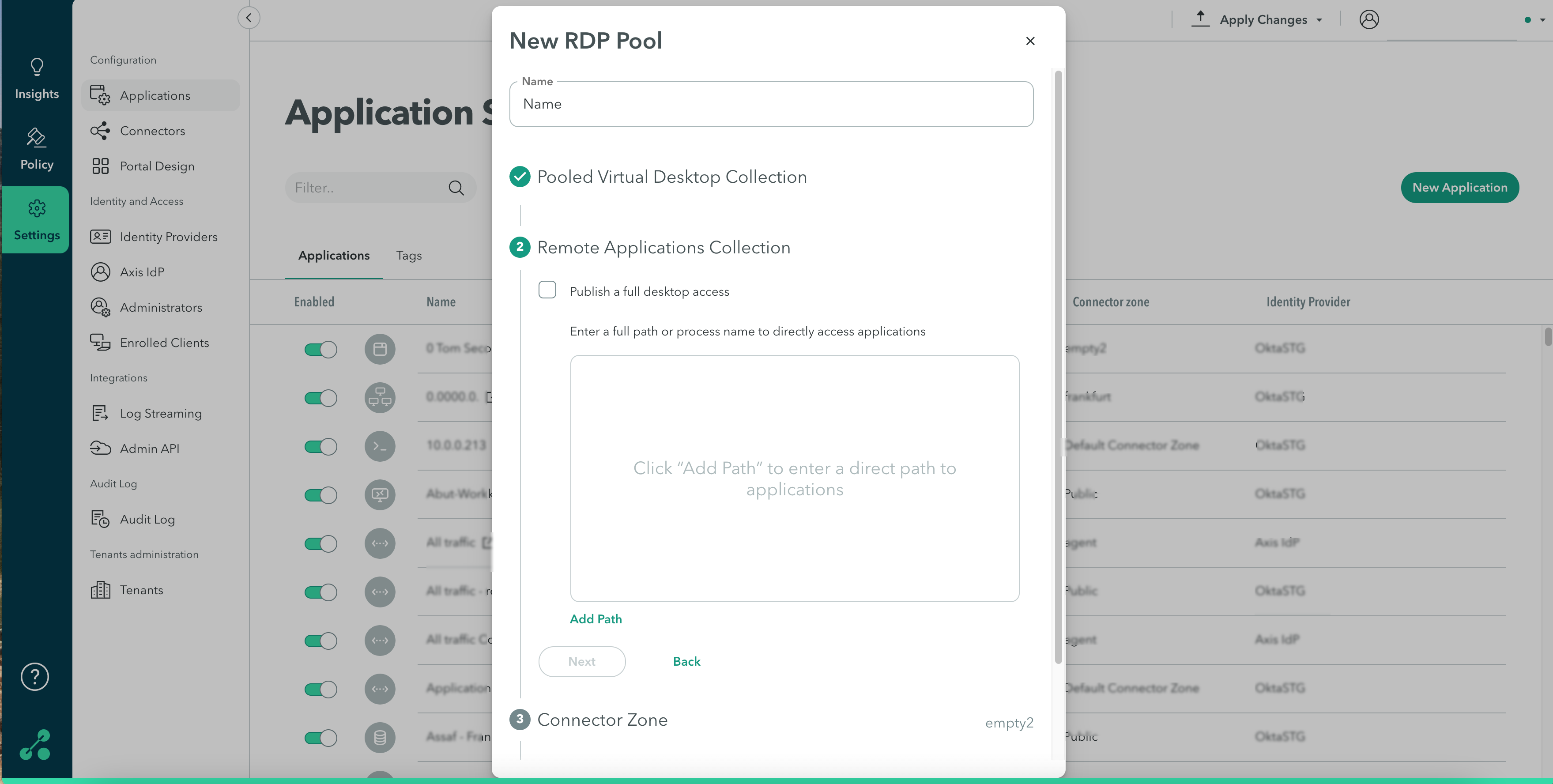Select Administrators menu item
This screenshot has width=1553, height=784.
[160, 307]
